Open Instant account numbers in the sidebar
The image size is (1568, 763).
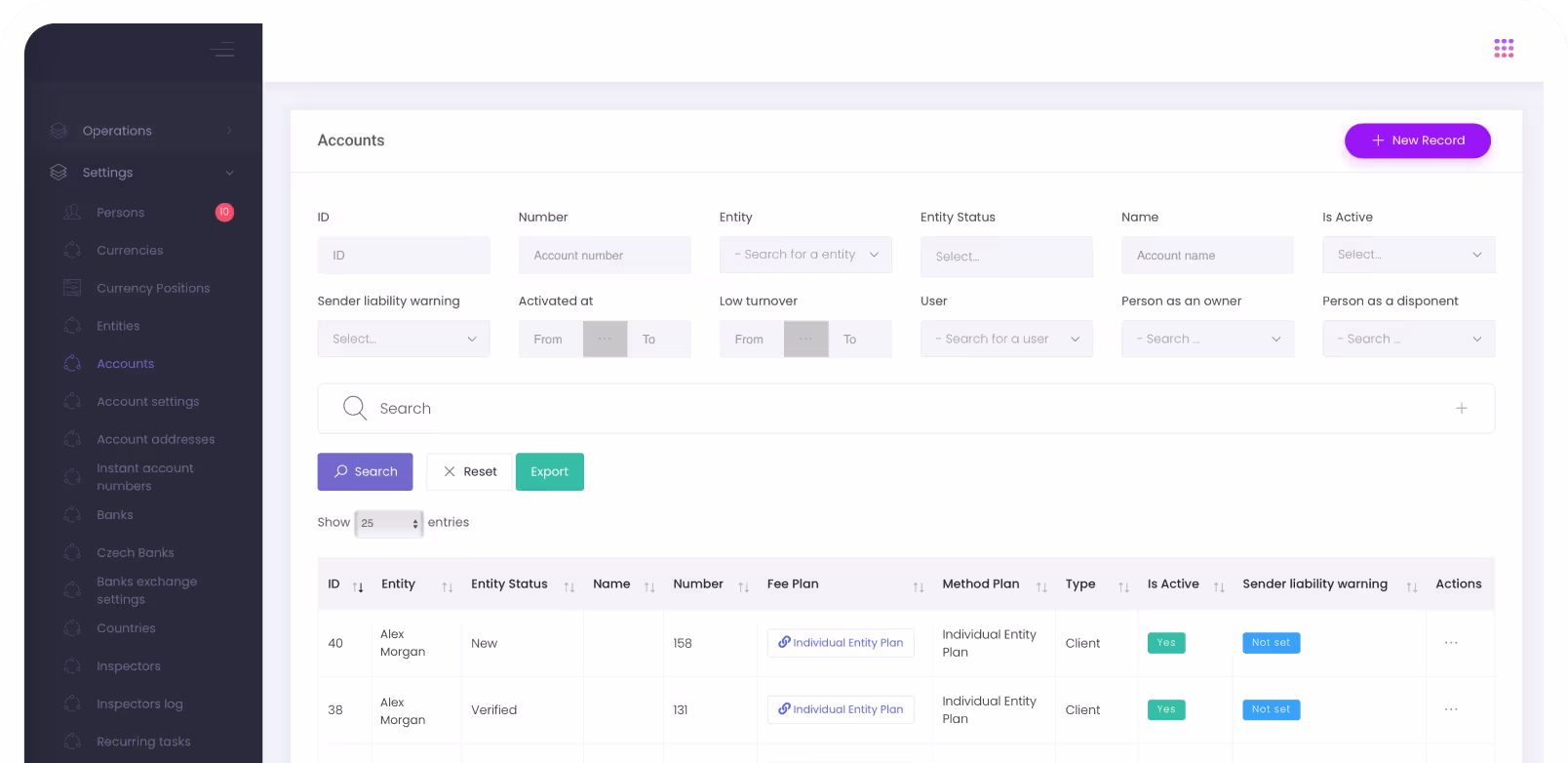pyautogui.click(x=144, y=477)
